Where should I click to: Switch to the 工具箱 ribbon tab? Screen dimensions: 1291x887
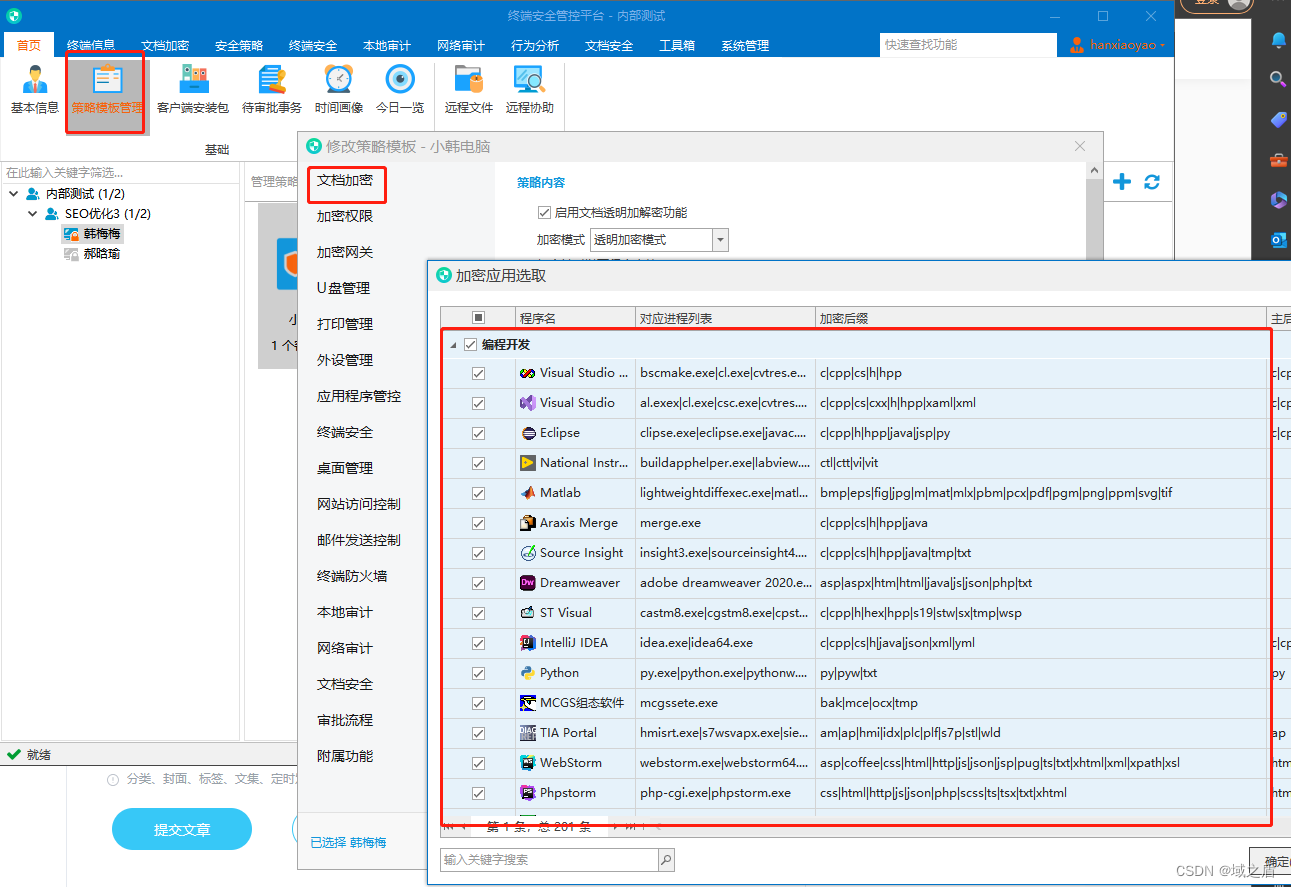(677, 46)
